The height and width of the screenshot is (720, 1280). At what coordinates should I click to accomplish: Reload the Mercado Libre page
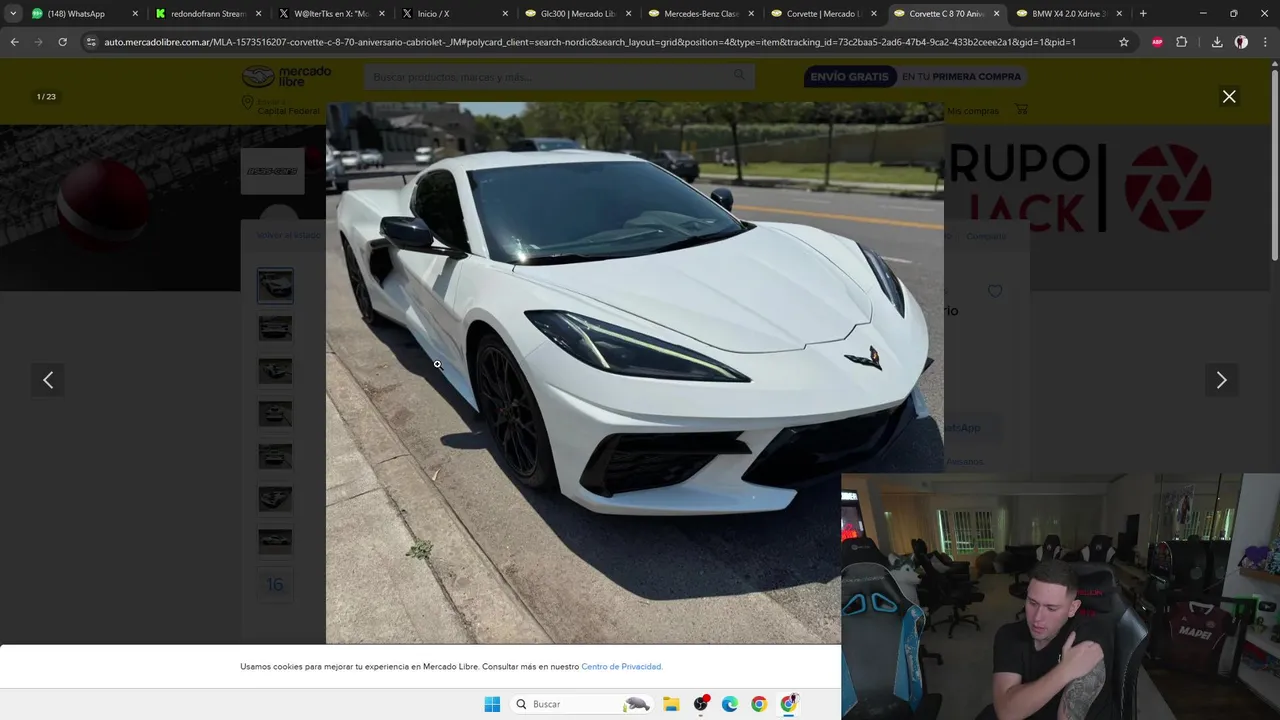(62, 42)
